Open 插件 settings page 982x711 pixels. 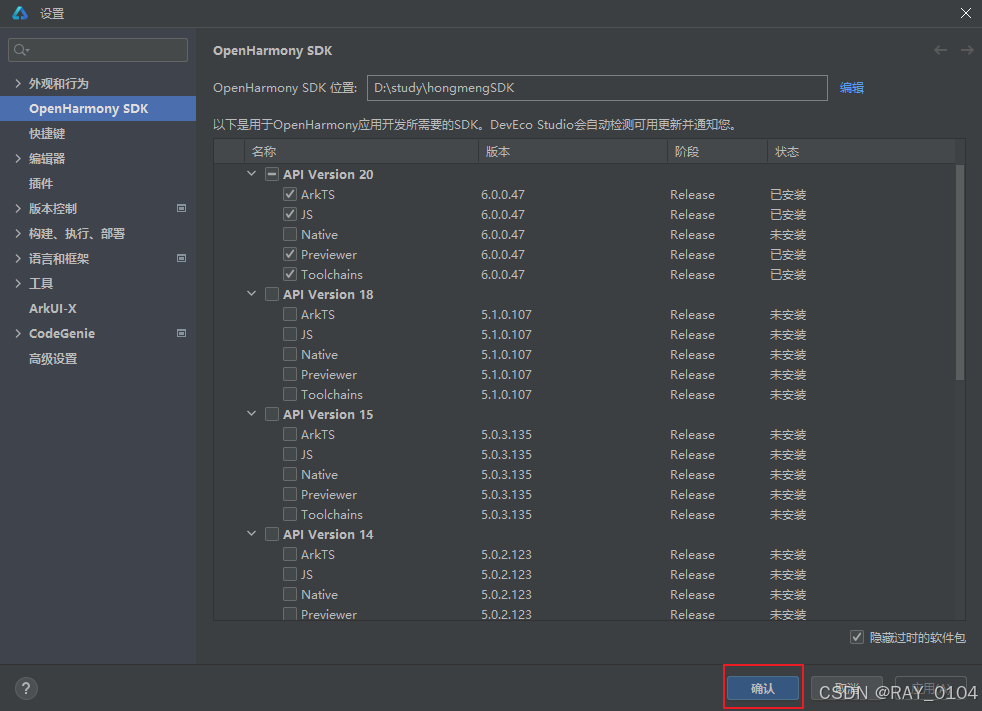[41, 184]
